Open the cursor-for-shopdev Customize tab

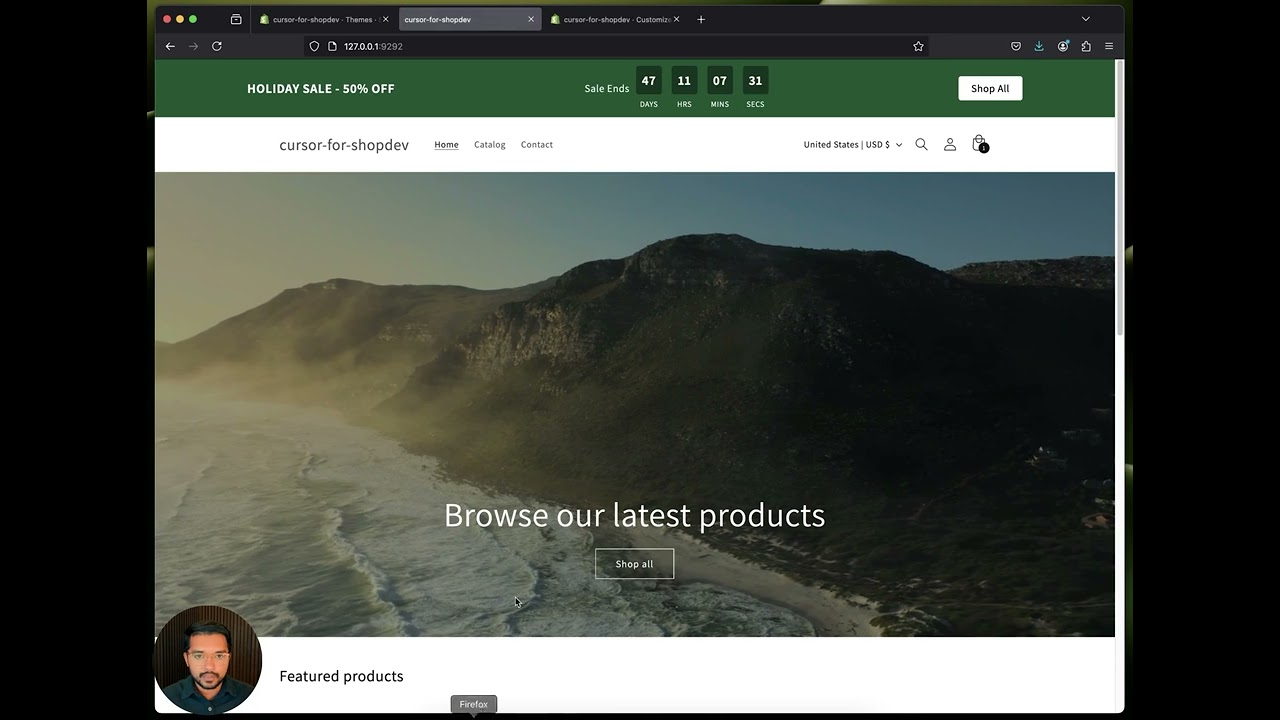tap(612, 19)
